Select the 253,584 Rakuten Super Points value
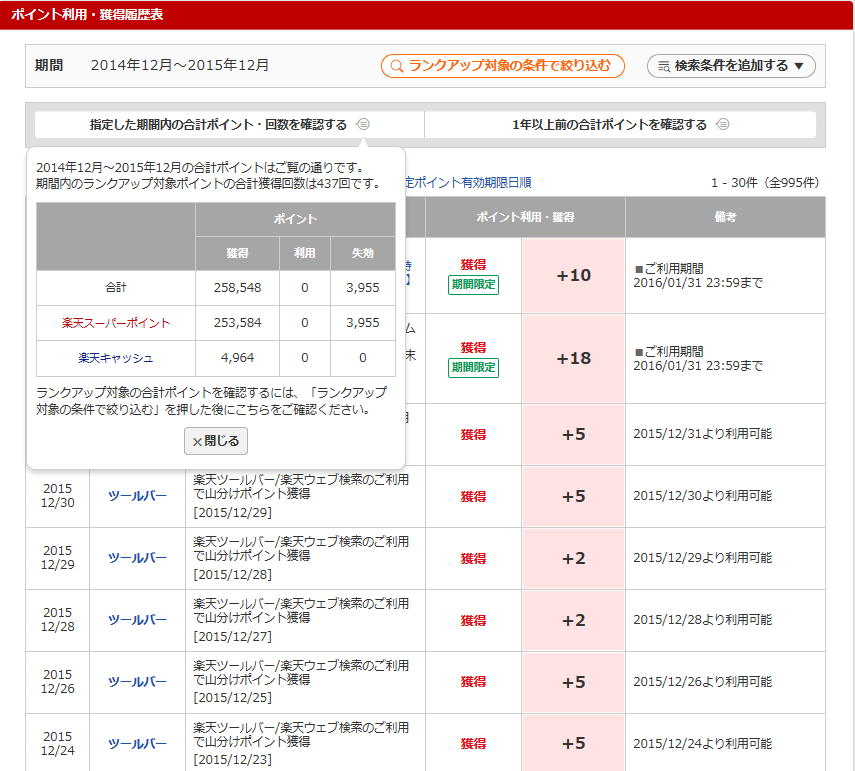Image resolution: width=855 pixels, height=771 pixels. (237, 323)
